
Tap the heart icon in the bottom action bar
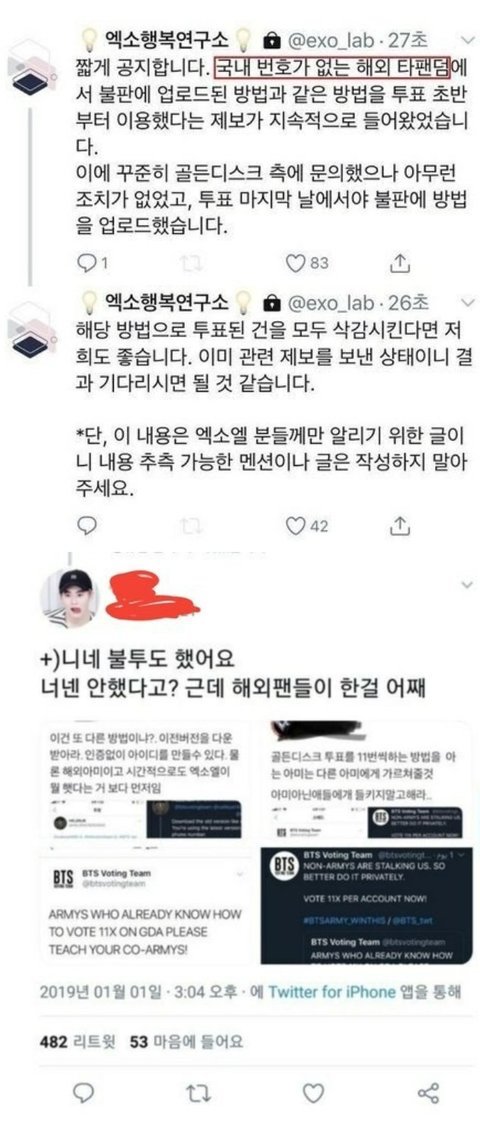tap(312, 1094)
